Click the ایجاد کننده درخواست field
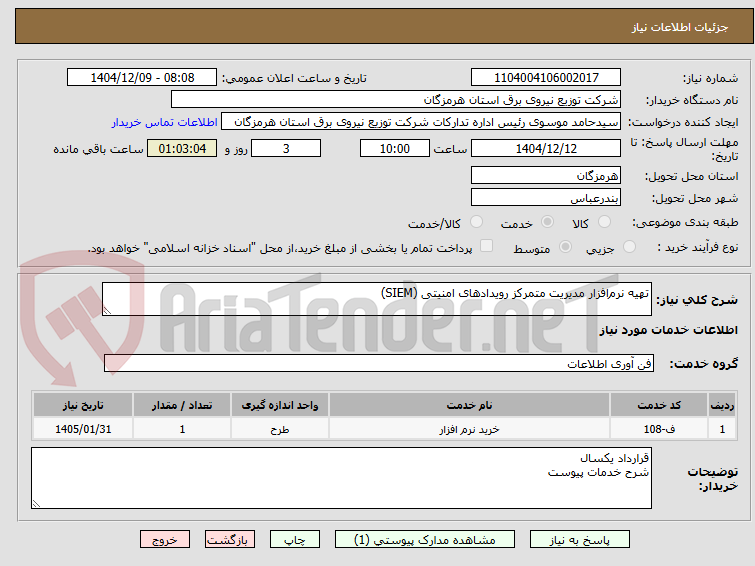 421,122
